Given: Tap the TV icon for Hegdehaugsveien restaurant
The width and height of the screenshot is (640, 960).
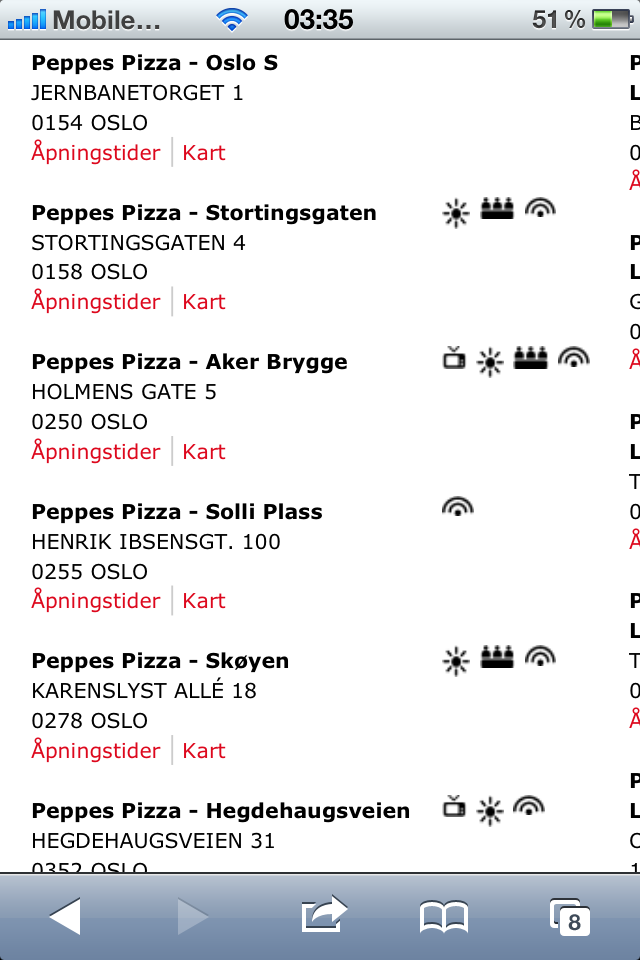Looking at the screenshot, I should pyautogui.click(x=454, y=807).
